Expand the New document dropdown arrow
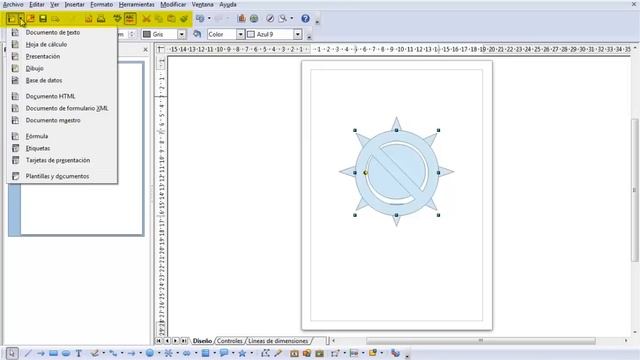The height and width of the screenshot is (360, 640). click(x=21, y=19)
